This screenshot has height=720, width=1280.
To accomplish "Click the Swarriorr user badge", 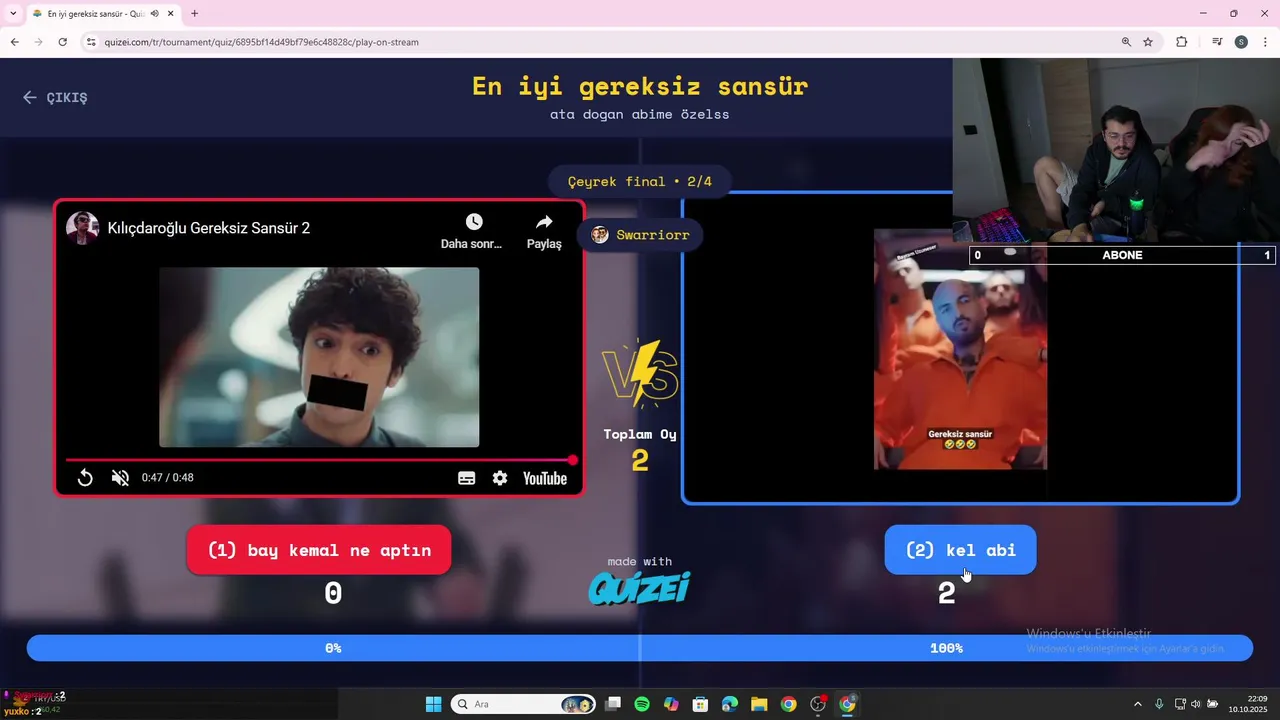I will pos(640,235).
